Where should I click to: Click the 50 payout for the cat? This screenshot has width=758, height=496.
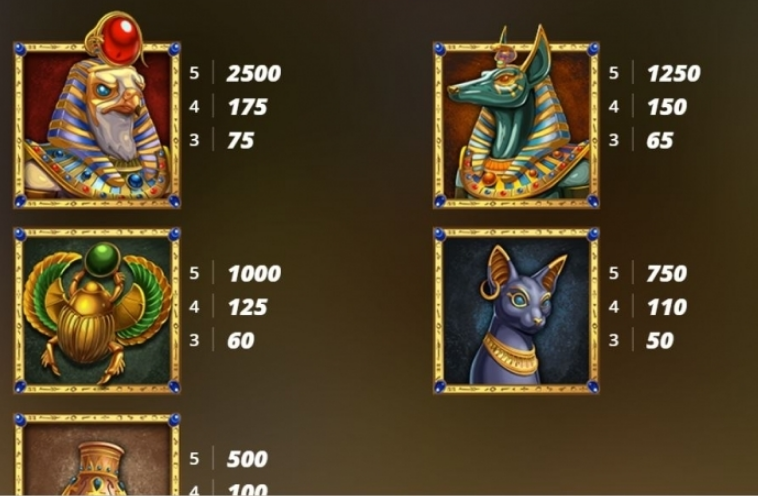(660, 340)
